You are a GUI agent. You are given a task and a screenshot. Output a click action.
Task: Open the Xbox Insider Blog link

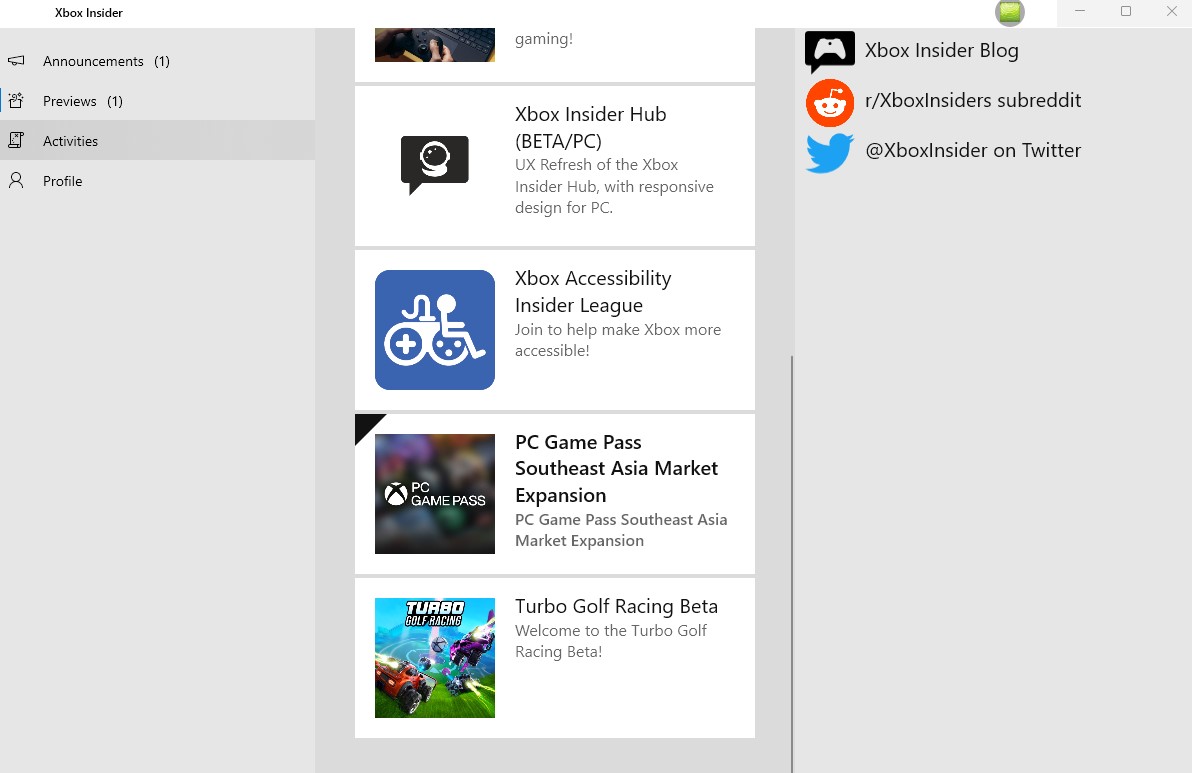[941, 50]
